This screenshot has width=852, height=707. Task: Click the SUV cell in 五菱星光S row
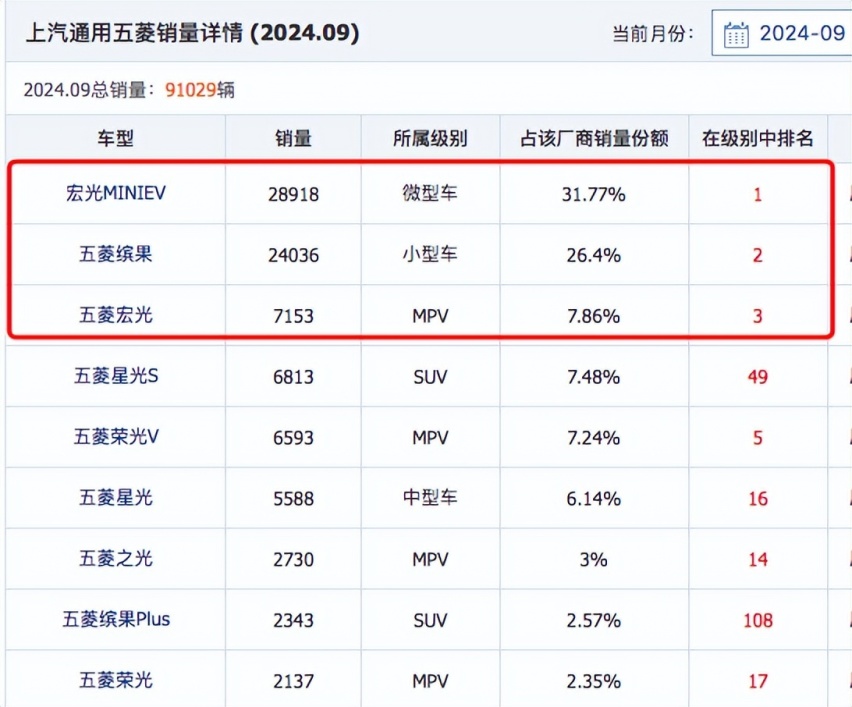tap(430, 377)
